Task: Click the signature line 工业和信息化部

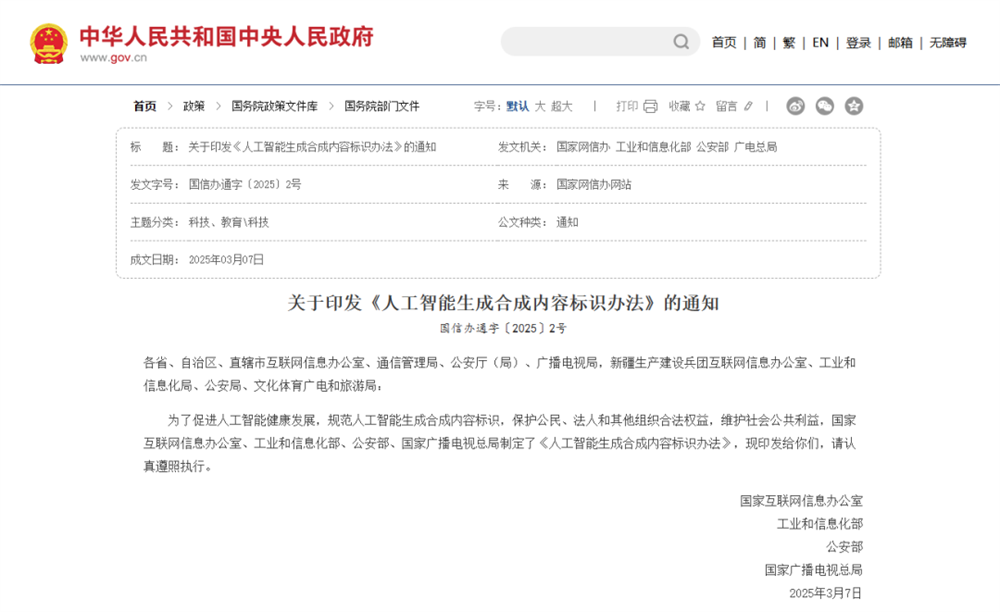Action: (x=820, y=524)
